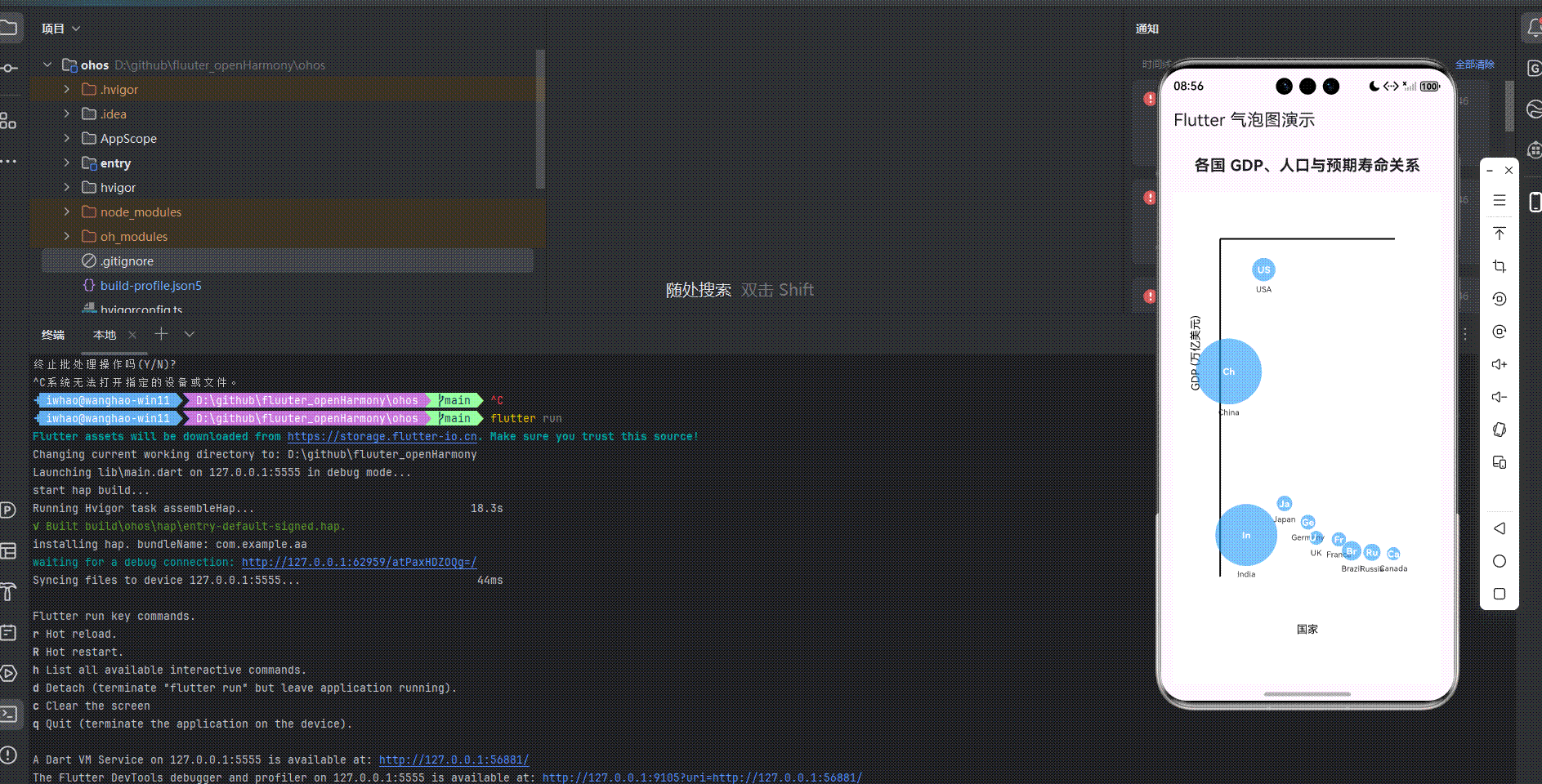Image resolution: width=1542 pixels, height=784 pixels.
Task: Tap the emulator Home circle button
Action: click(1500, 561)
